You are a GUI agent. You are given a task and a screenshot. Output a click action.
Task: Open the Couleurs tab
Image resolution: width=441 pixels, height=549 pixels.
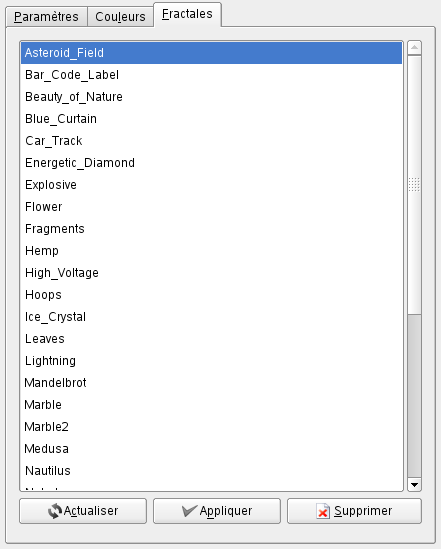point(120,16)
